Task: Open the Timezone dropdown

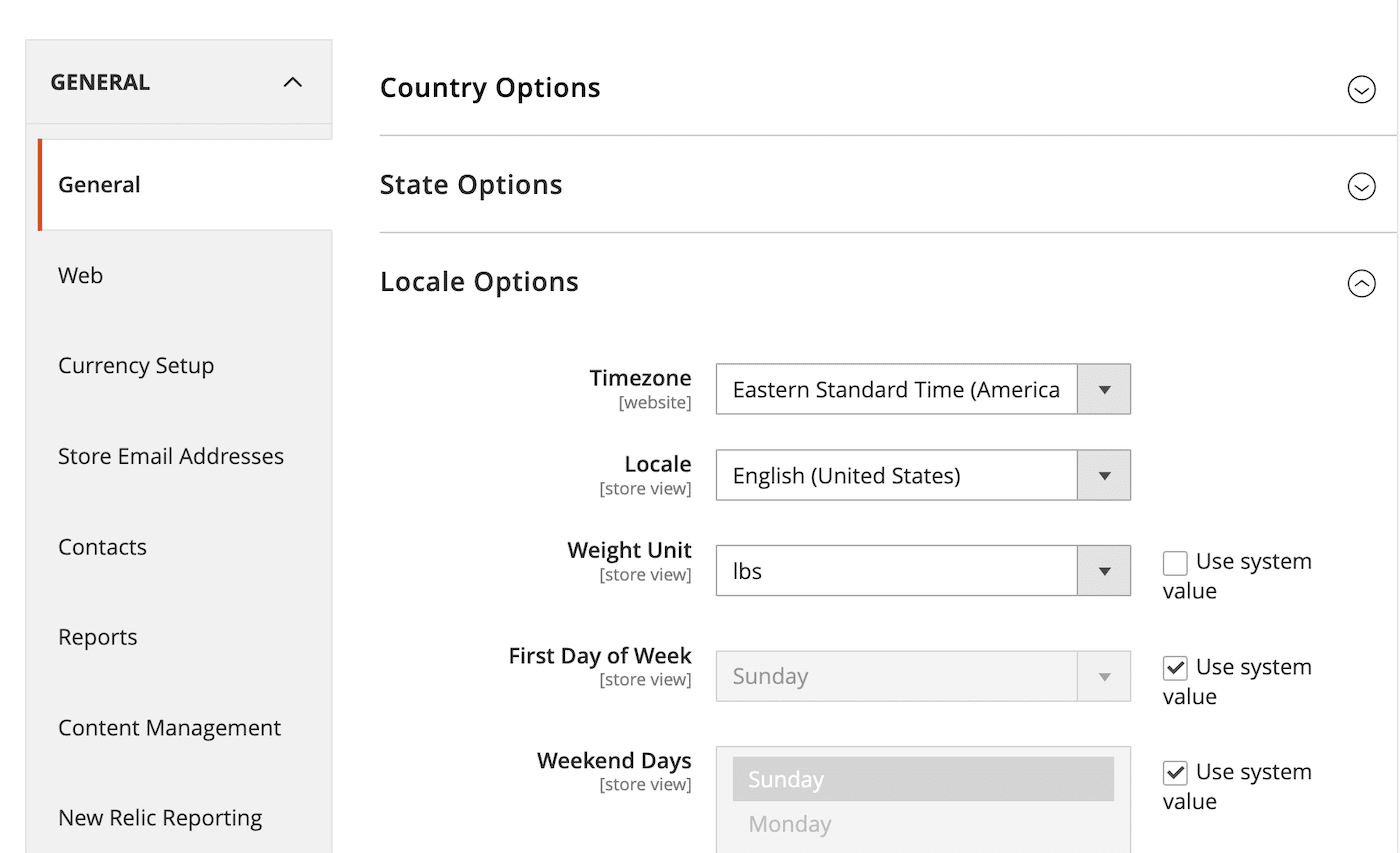Action: click(1103, 389)
